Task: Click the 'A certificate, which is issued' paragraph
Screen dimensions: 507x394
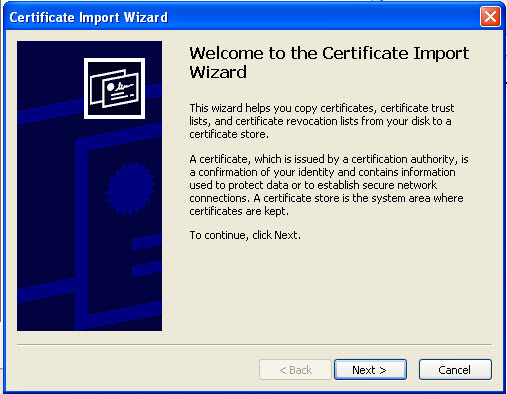Action: click(x=329, y=185)
